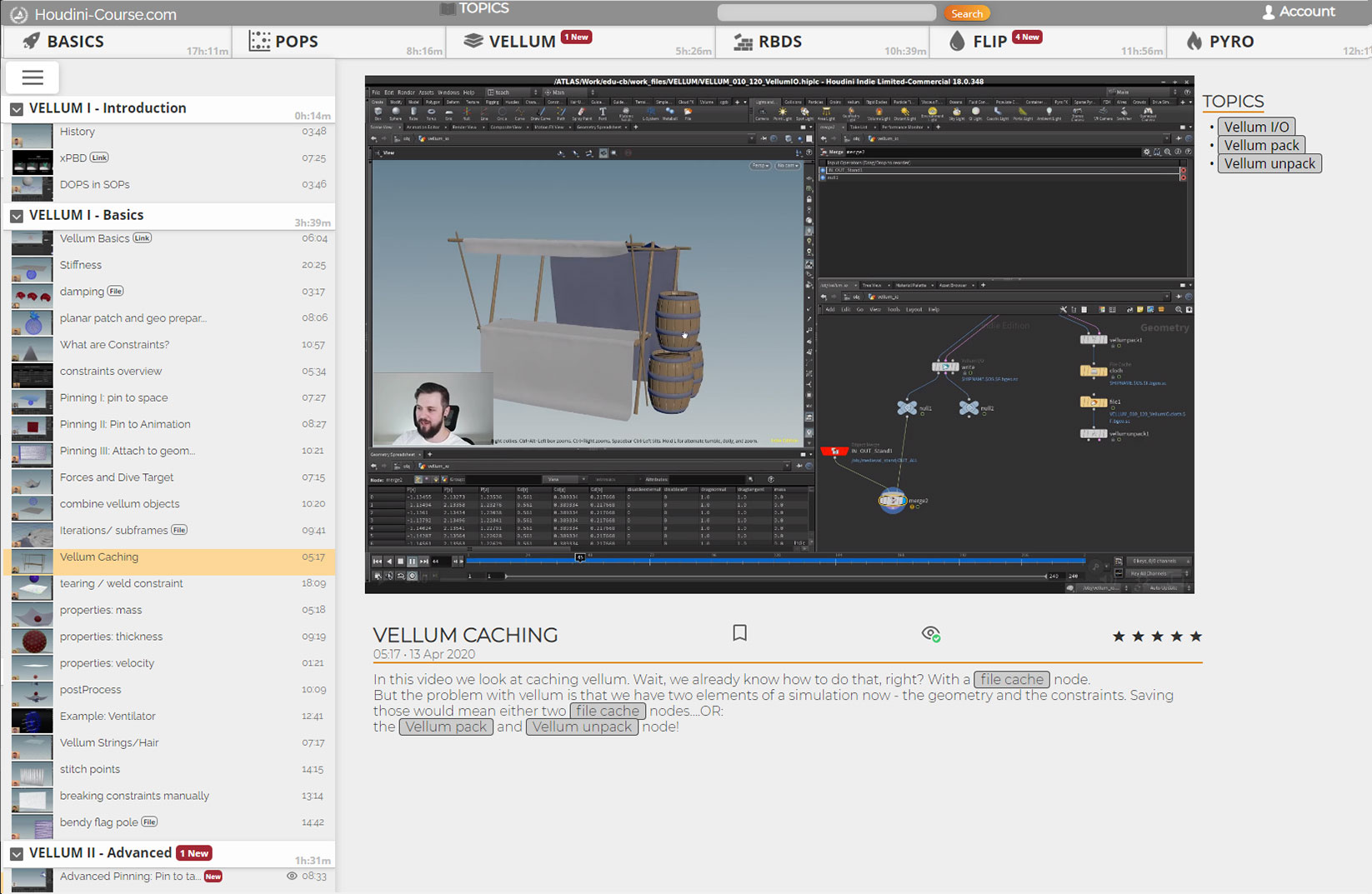1372x894 pixels.
Task: Open the Stiffness lesson
Action: [x=81, y=265]
